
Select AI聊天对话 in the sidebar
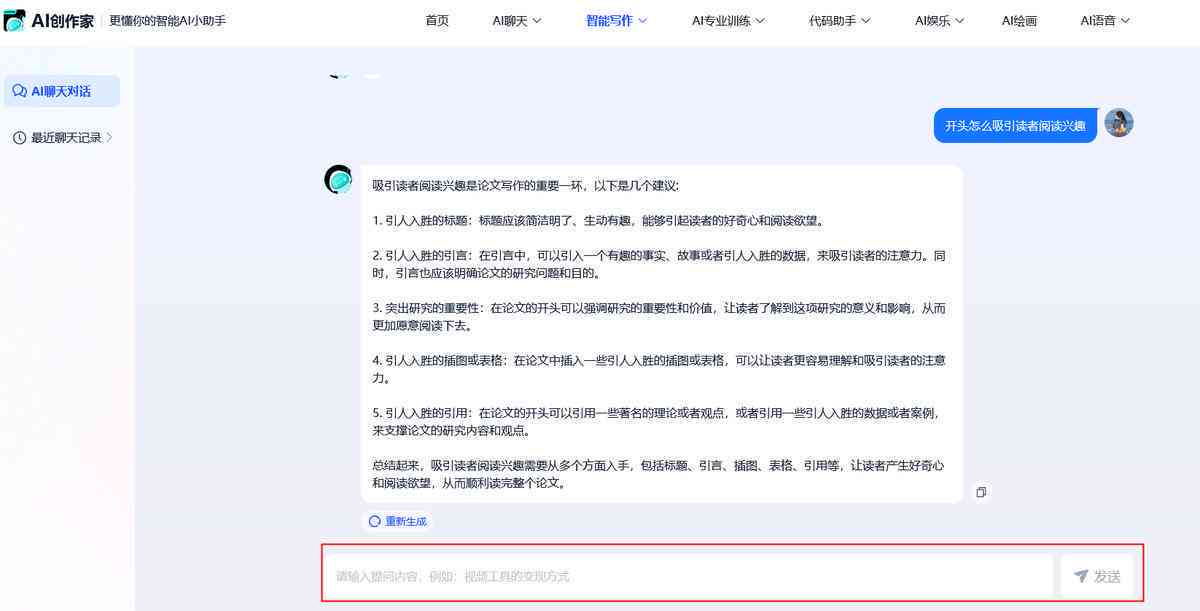pos(62,91)
